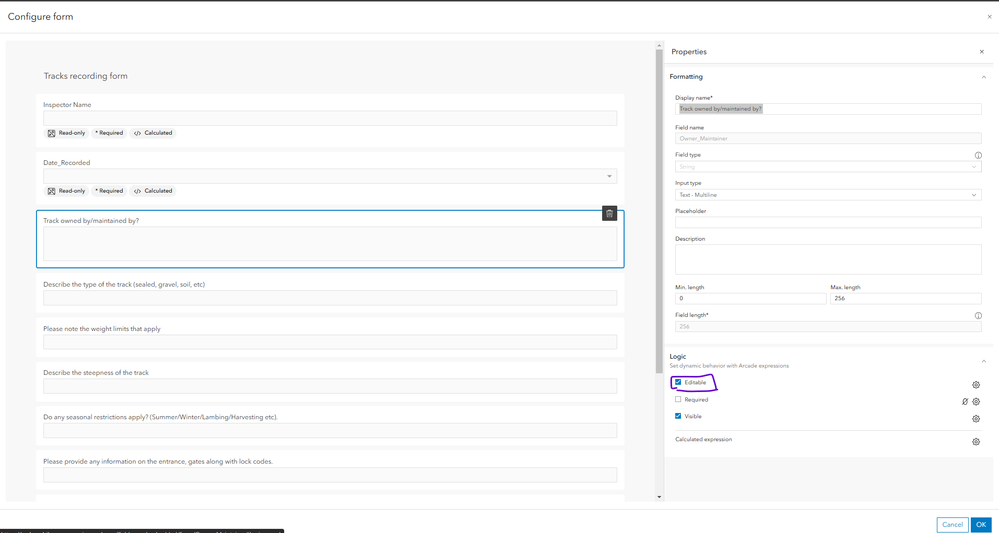Click the Max. length field
This screenshot has height=533, width=999.
tap(906, 298)
